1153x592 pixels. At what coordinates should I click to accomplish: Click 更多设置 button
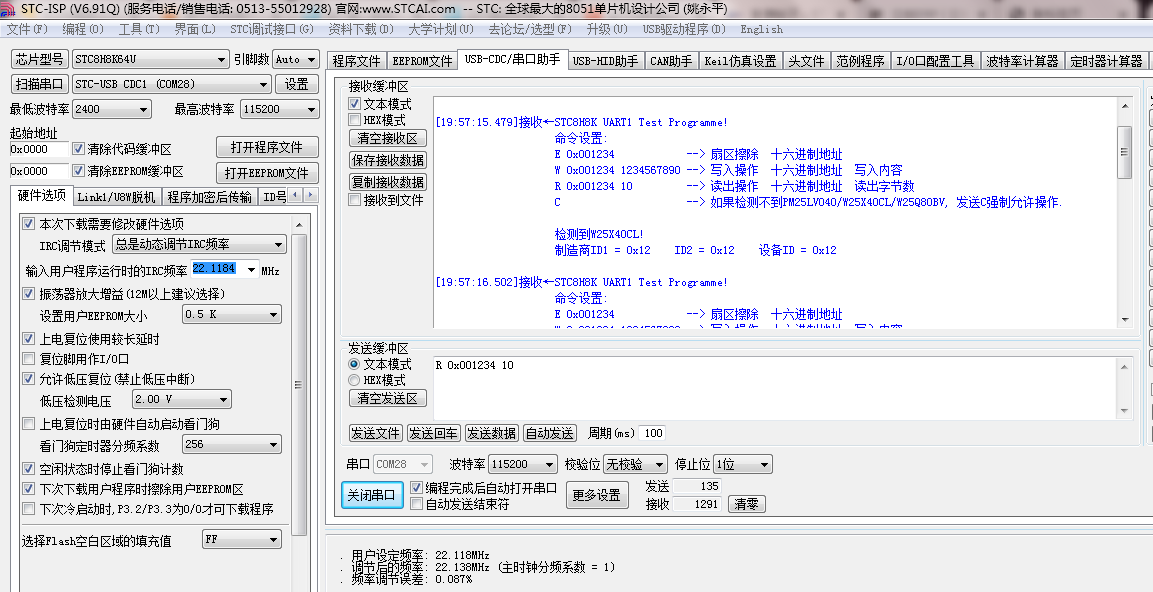[x=597, y=495]
